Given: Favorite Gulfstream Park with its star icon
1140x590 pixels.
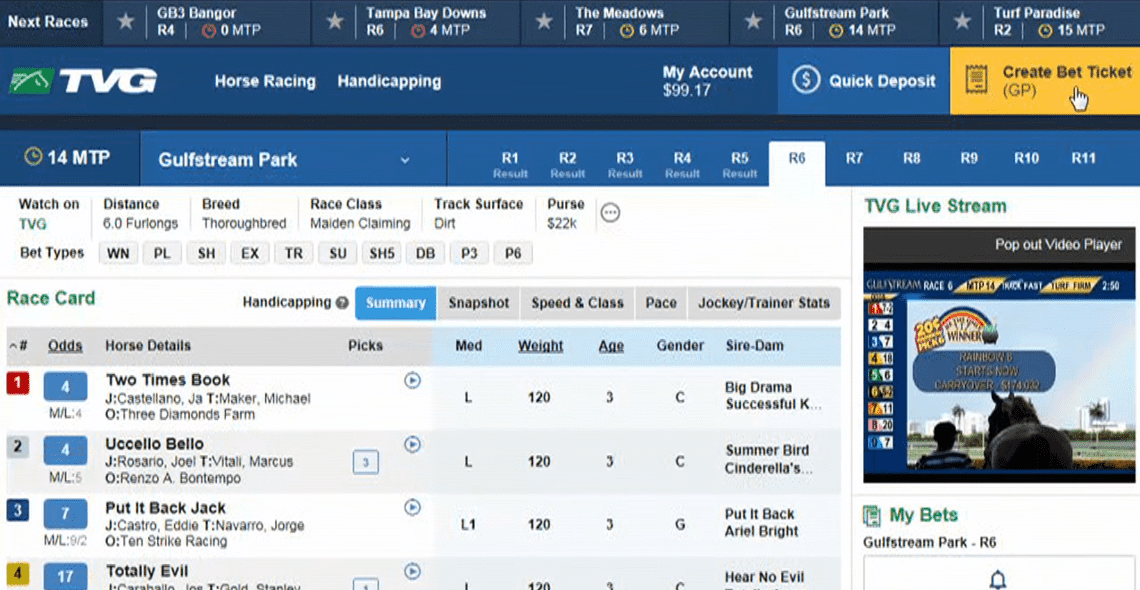Looking at the screenshot, I should click(753, 22).
